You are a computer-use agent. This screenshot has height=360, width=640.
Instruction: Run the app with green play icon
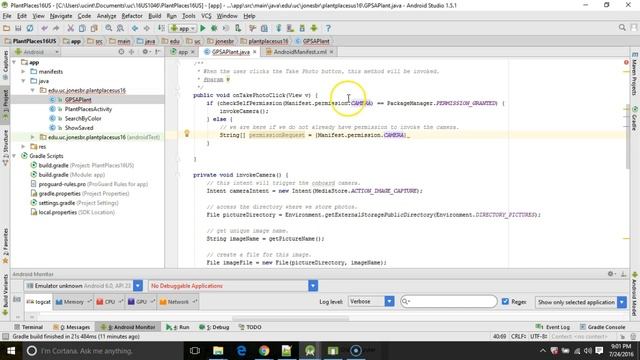coord(202,28)
